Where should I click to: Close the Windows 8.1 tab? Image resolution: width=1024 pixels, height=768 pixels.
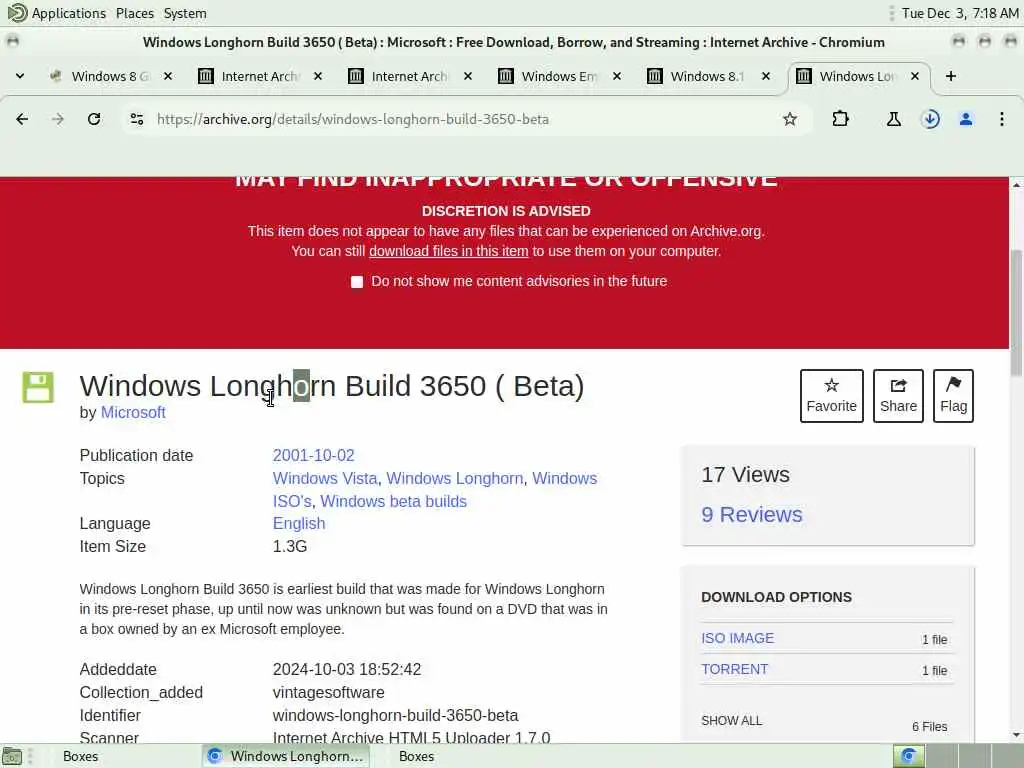(766, 76)
